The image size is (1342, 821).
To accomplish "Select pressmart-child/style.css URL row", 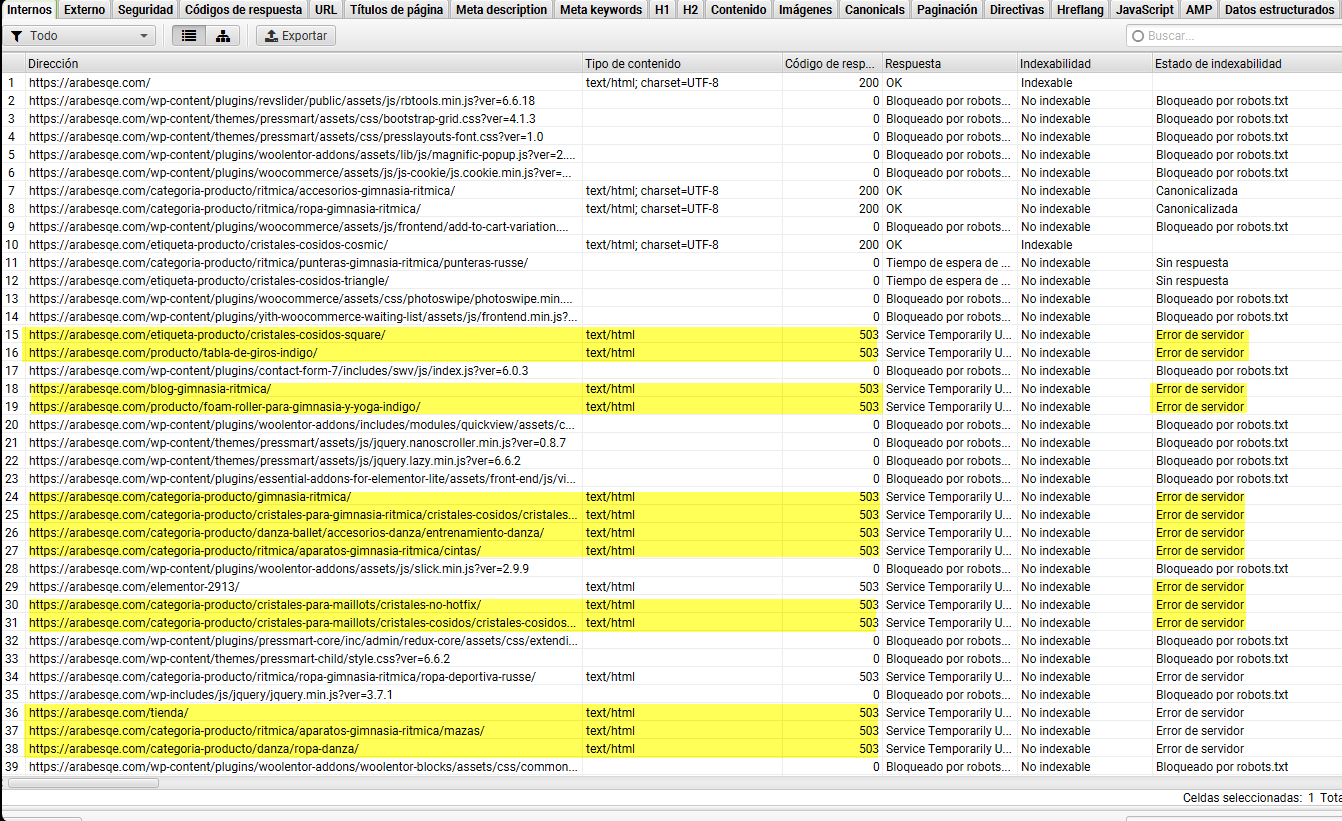I will pos(240,659).
